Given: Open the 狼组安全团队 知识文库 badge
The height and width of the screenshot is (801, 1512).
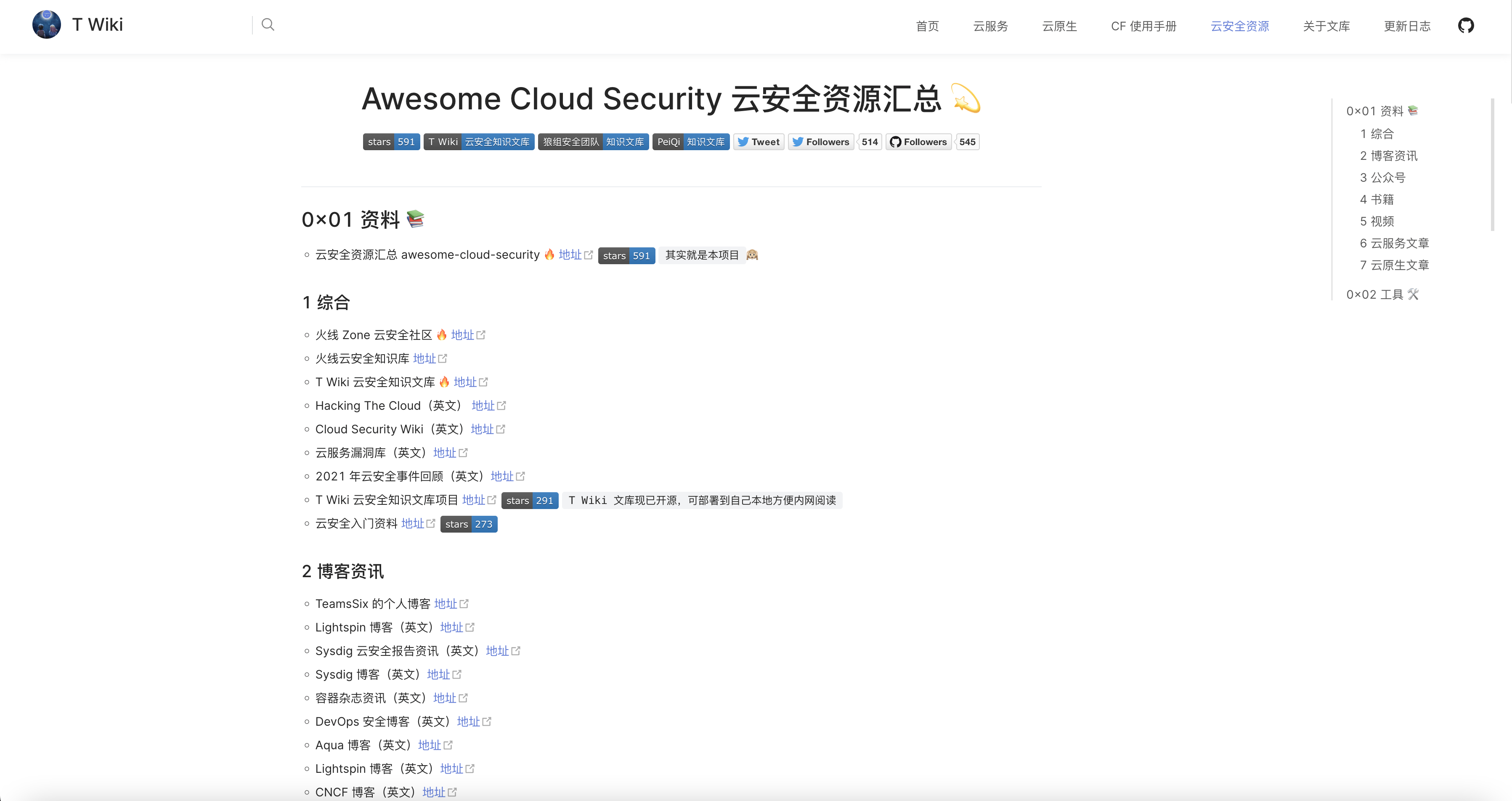Looking at the screenshot, I should coord(594,142).
